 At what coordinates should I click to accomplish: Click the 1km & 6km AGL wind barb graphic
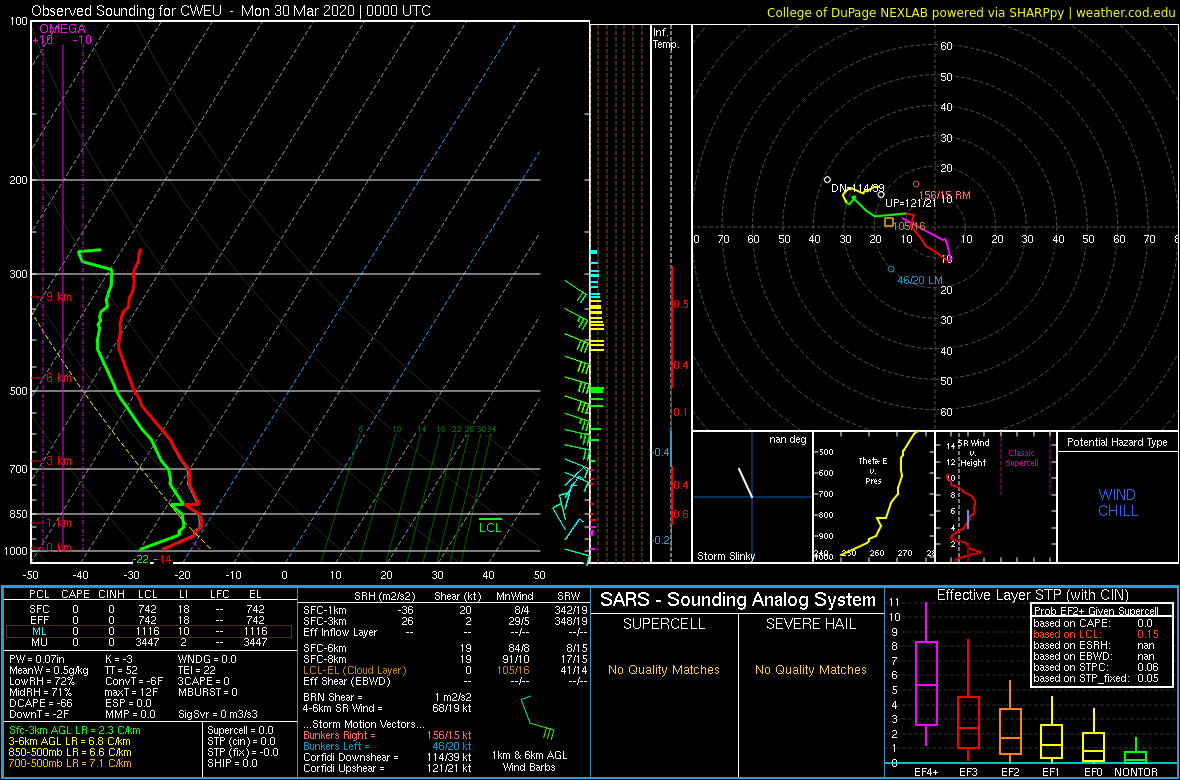coord(537,718)
